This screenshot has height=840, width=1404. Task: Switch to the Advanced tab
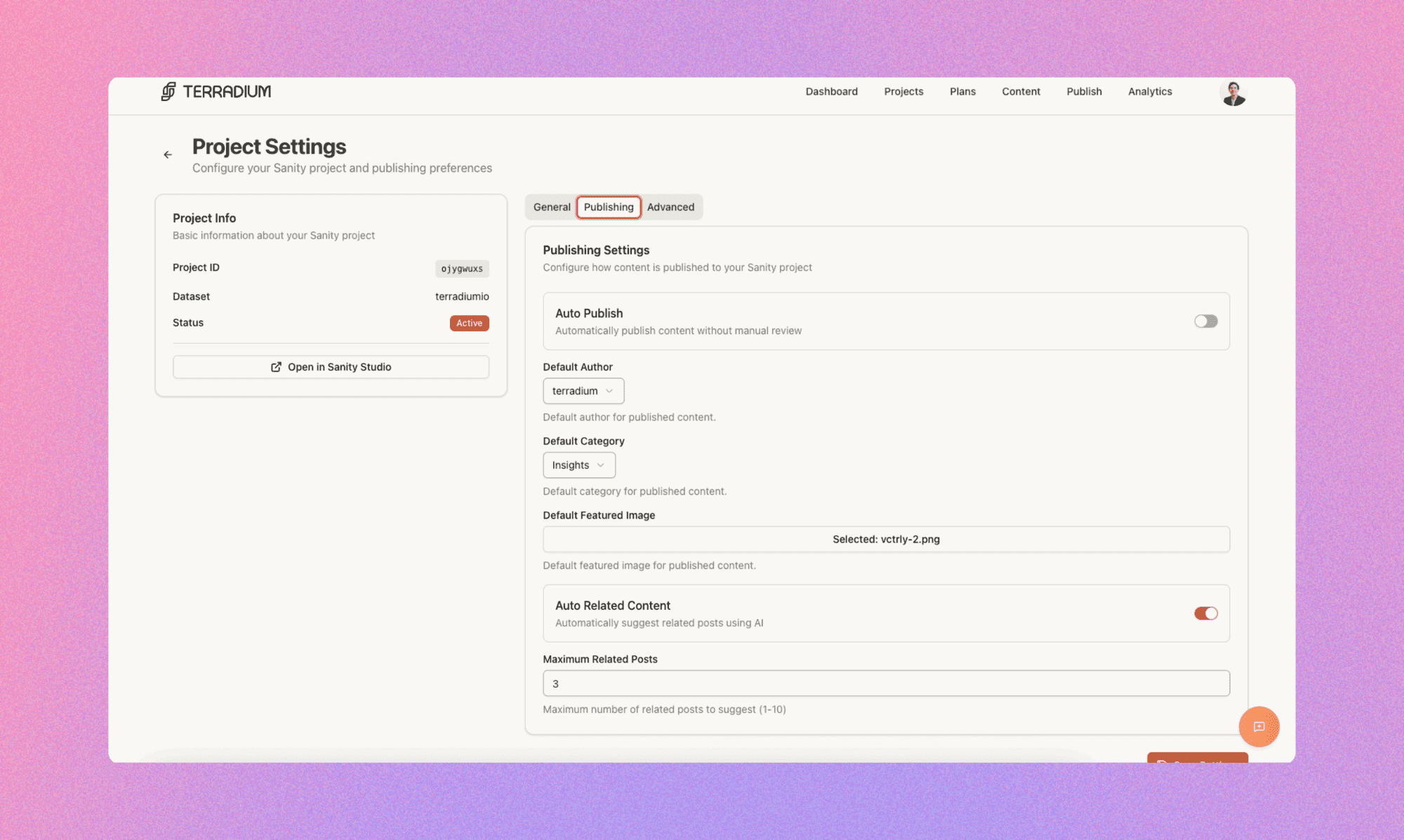tap(670, 206)
